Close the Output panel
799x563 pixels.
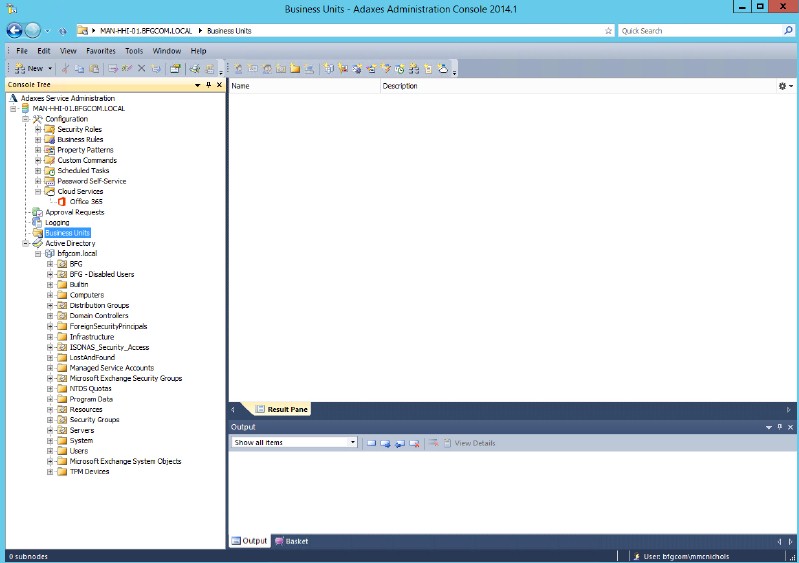[791, 427]
